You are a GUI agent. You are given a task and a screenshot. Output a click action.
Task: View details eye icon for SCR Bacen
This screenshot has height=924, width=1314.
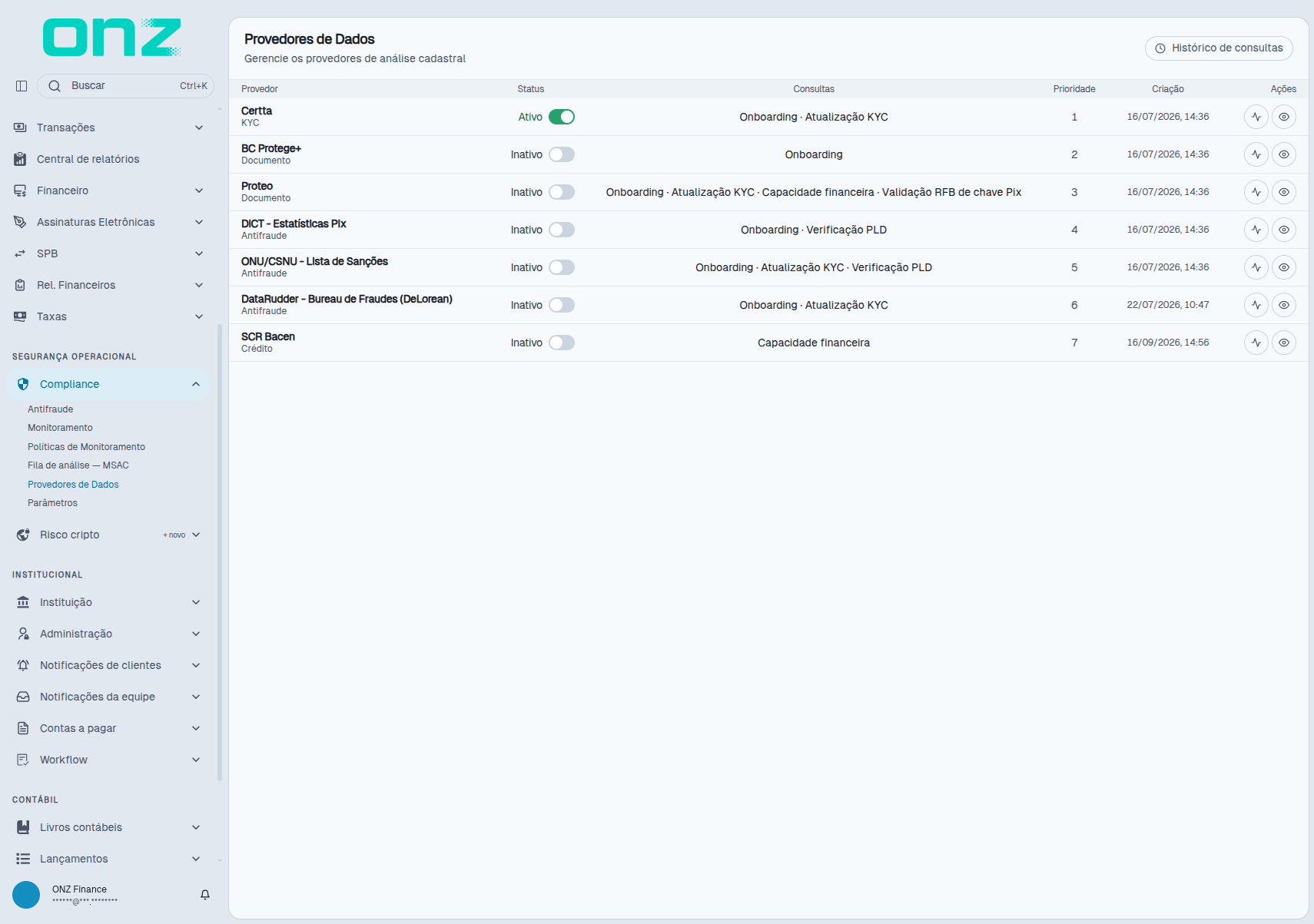click(1284, 343)
